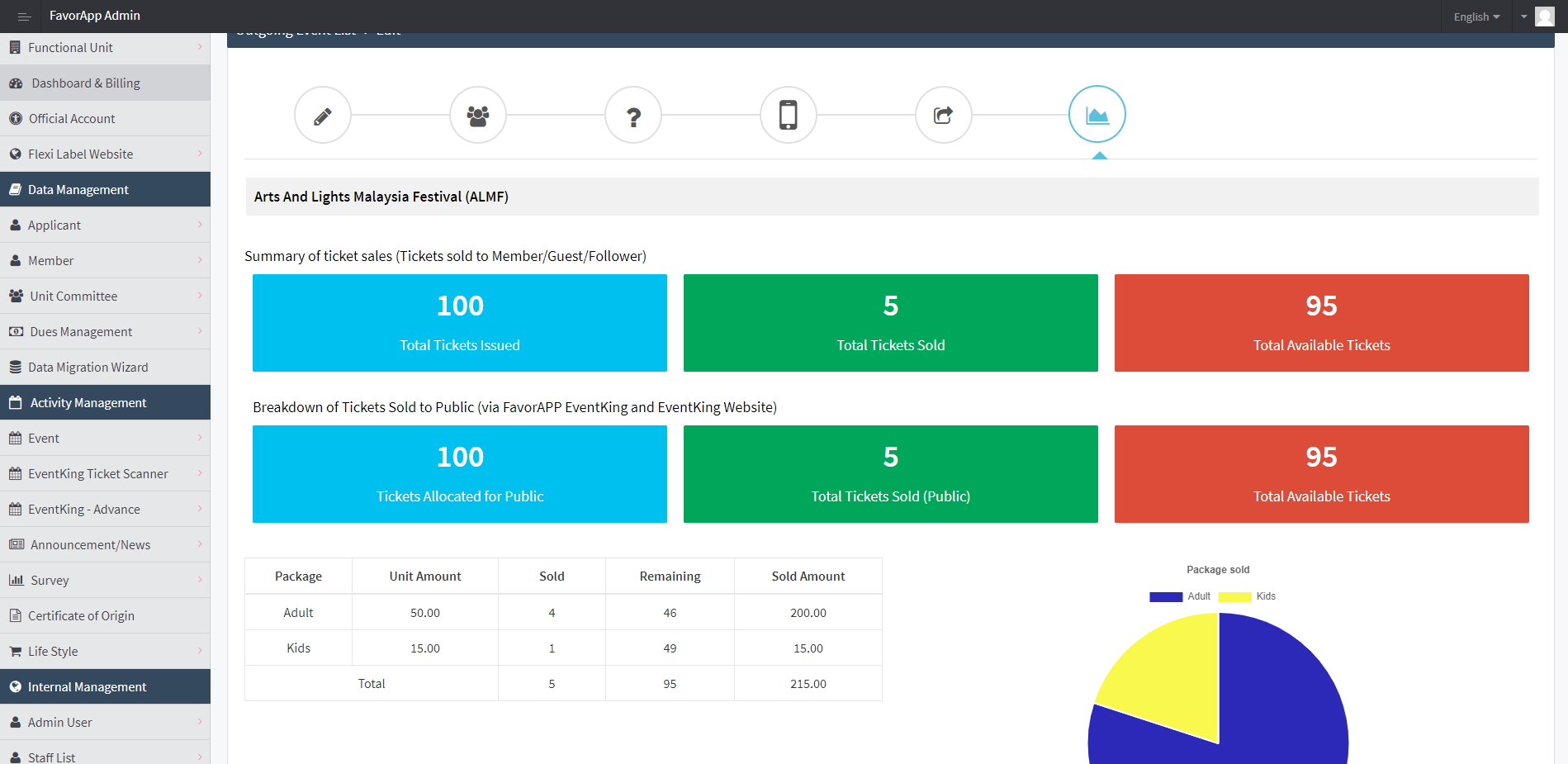Select Certificate of Origin menu item
Image resolution: width=1568 pixels, height=764 pixels.
pos(105,616)
